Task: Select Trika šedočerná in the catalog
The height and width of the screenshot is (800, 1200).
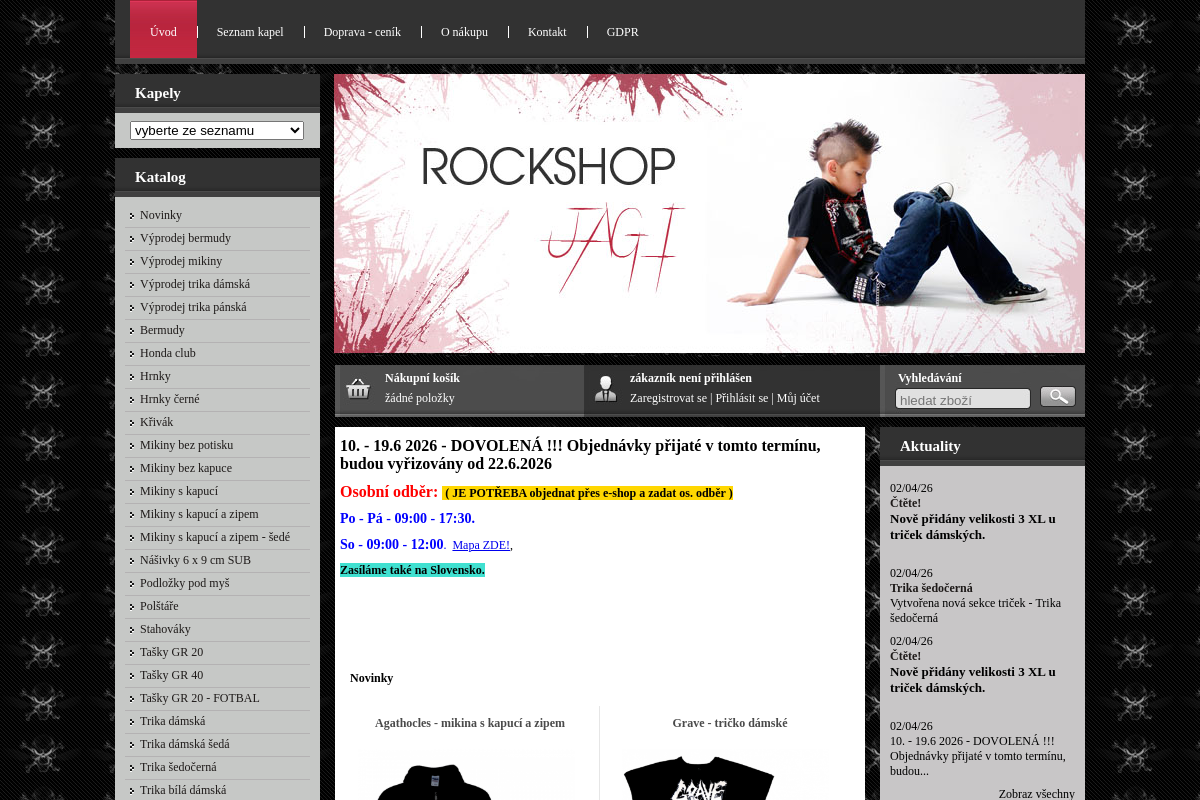Action: coord(178,767)
